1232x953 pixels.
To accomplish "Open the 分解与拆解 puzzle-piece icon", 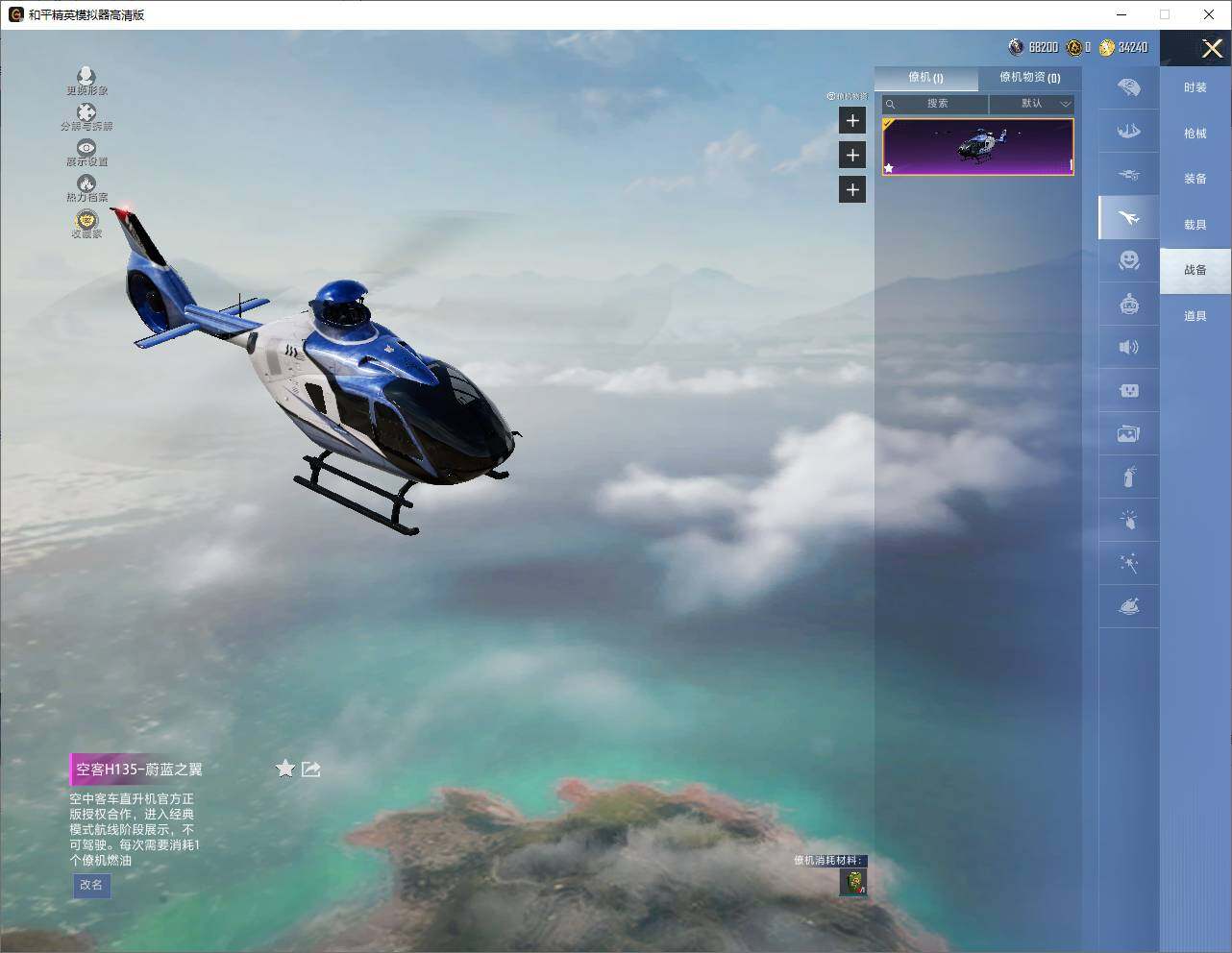I will tap(86, 112).
